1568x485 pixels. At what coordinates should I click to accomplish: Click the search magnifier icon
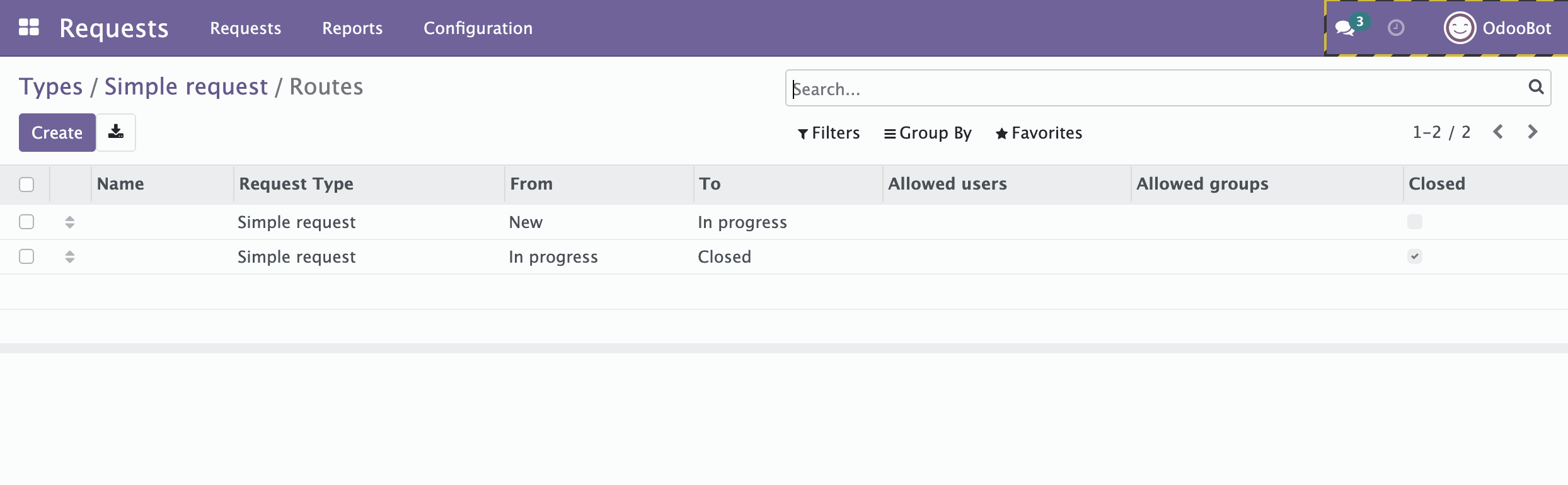click(x=1536, y=87)
